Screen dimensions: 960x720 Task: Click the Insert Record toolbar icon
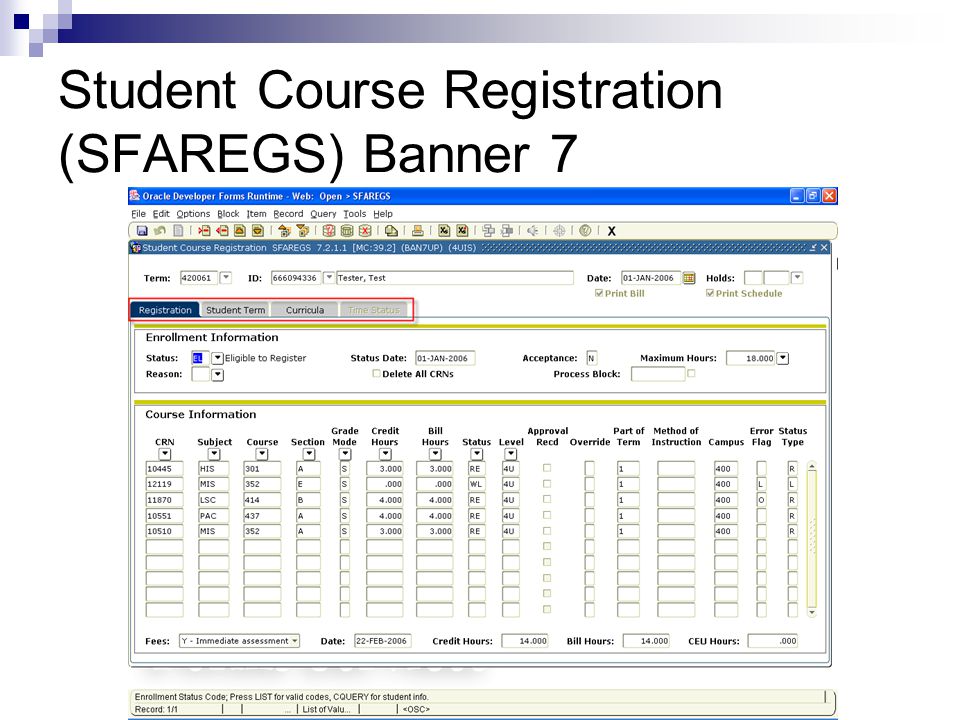click(x=204, y=231)
